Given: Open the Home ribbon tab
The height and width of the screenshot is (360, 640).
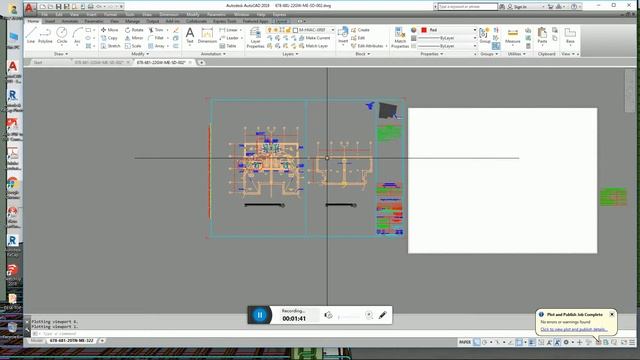Looking at the screenshot, I should tap(33, 21).
